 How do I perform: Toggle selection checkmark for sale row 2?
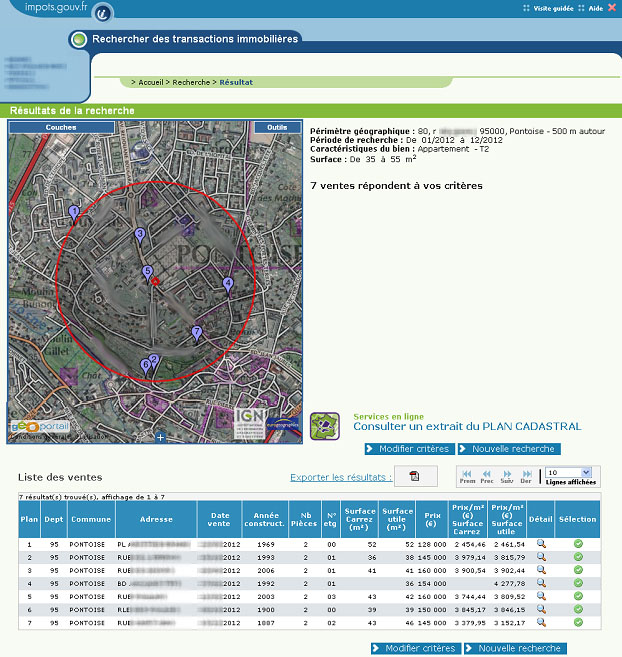click(578, 557)
